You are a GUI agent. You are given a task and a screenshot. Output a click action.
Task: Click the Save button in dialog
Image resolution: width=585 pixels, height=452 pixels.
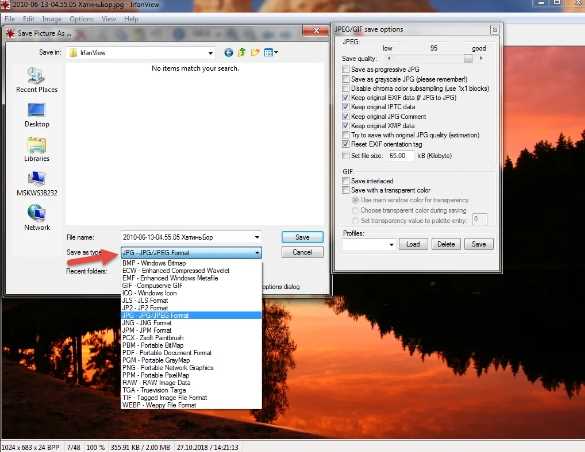[x=302, y=237]
